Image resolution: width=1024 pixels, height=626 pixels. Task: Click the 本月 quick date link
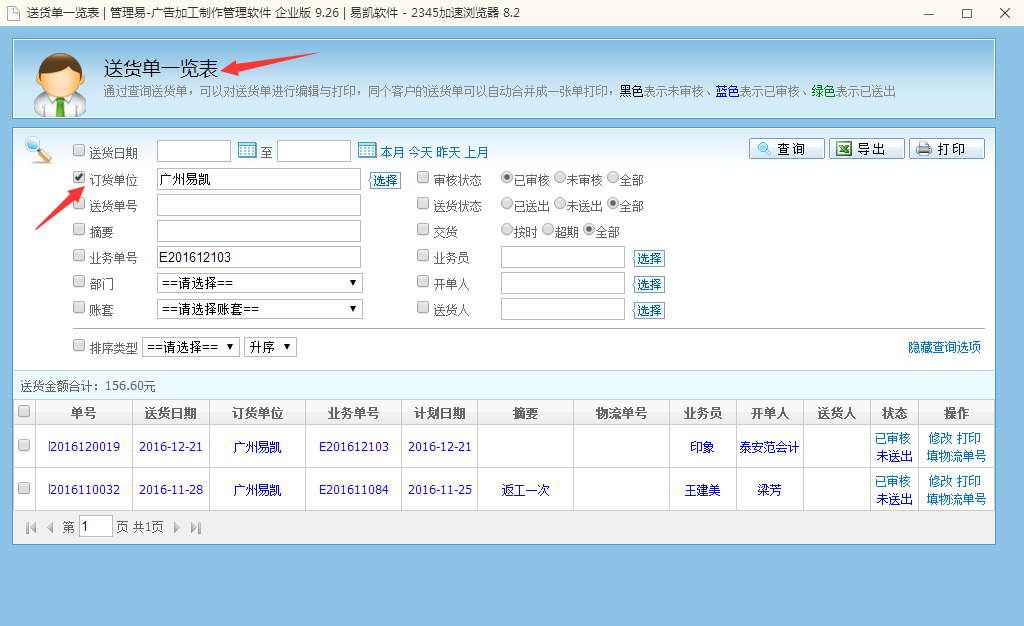click(x=392, y=152)
